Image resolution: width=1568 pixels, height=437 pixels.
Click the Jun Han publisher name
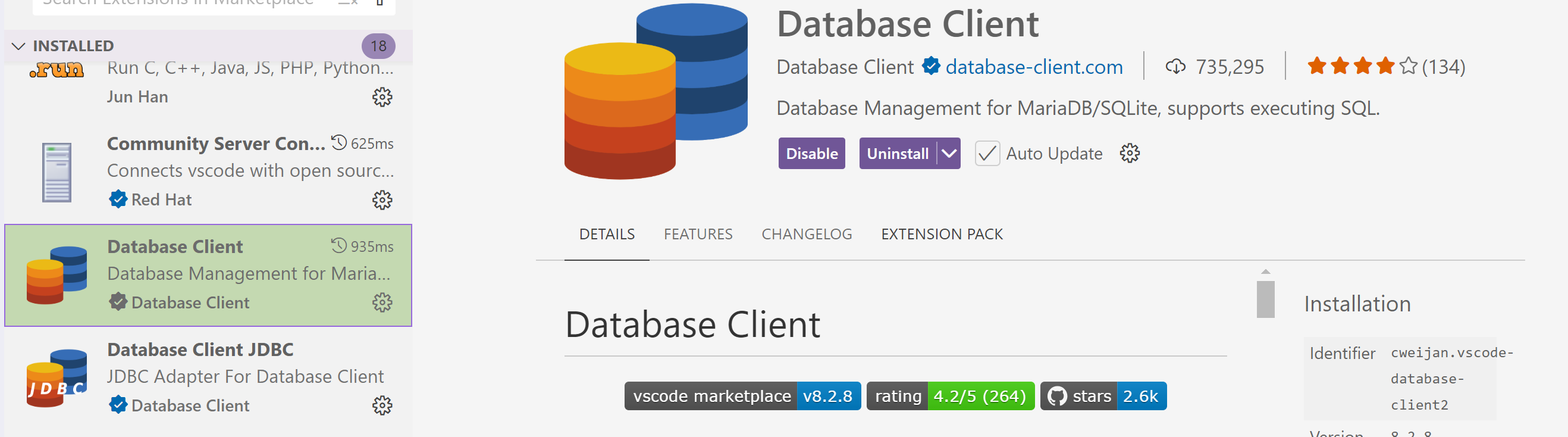pos(137,97)
